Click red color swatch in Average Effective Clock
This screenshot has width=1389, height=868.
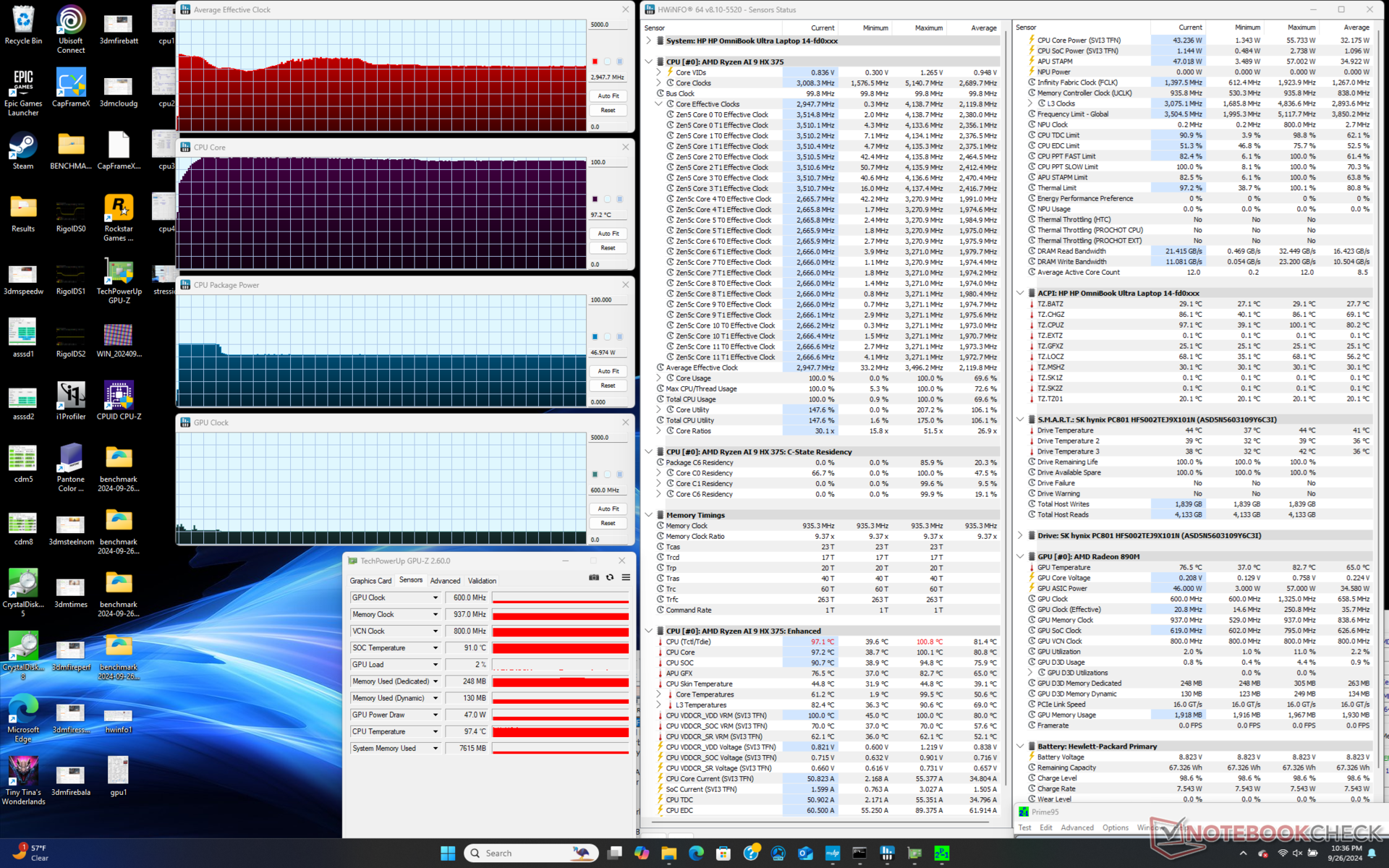[x=595, y=61]
